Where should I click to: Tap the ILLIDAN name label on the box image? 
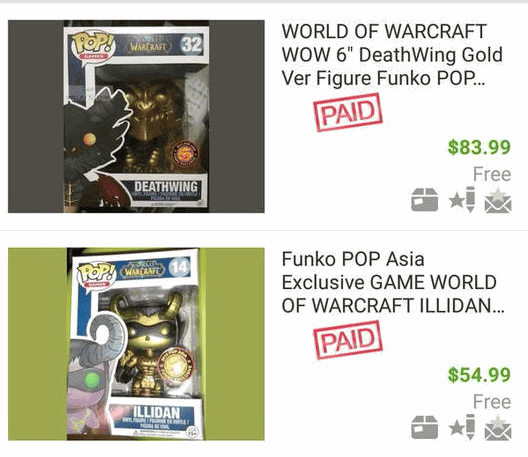[x=157, y=412]
